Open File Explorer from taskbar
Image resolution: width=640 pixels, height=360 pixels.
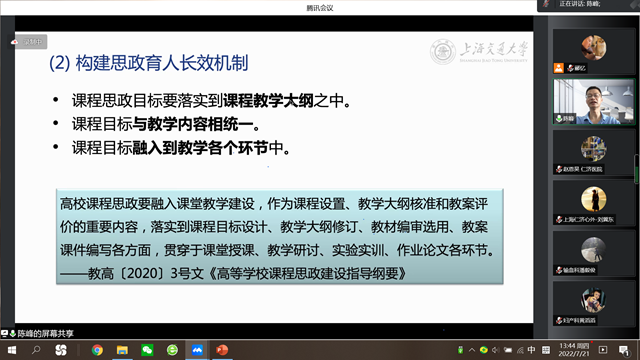tap(122, 350)
